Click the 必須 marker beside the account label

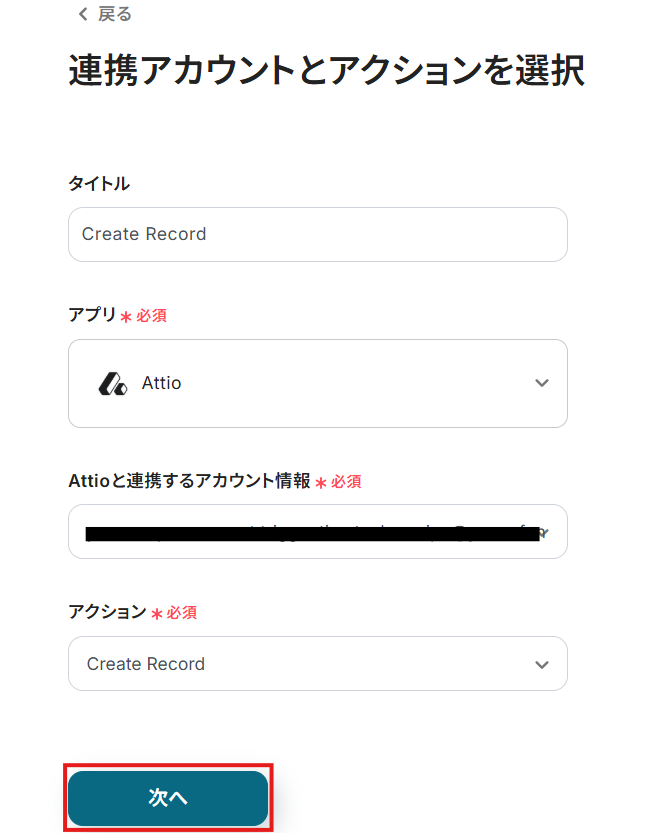346,482
